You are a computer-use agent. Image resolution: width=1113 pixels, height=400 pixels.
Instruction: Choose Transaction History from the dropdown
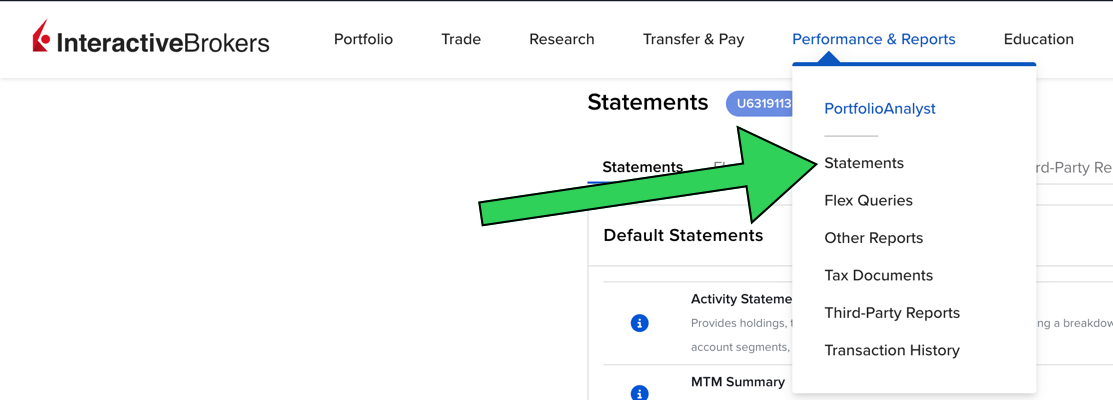coord(892,350)
